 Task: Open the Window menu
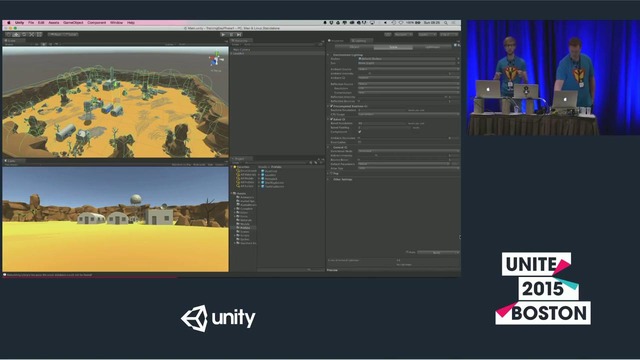pyautogui.click(x=116, y=23)
